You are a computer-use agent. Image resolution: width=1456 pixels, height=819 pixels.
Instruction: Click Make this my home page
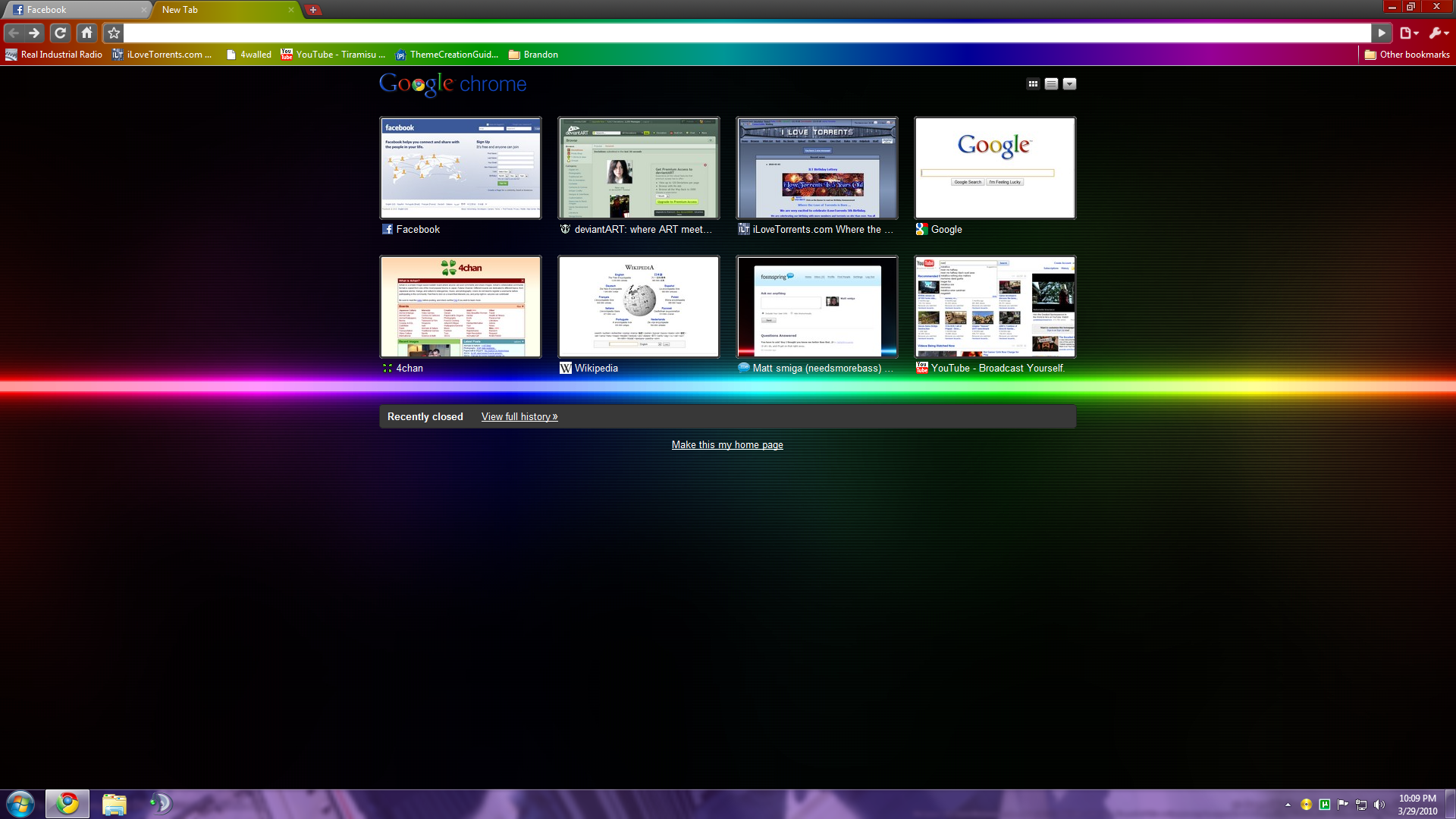(x=727, y=444)
